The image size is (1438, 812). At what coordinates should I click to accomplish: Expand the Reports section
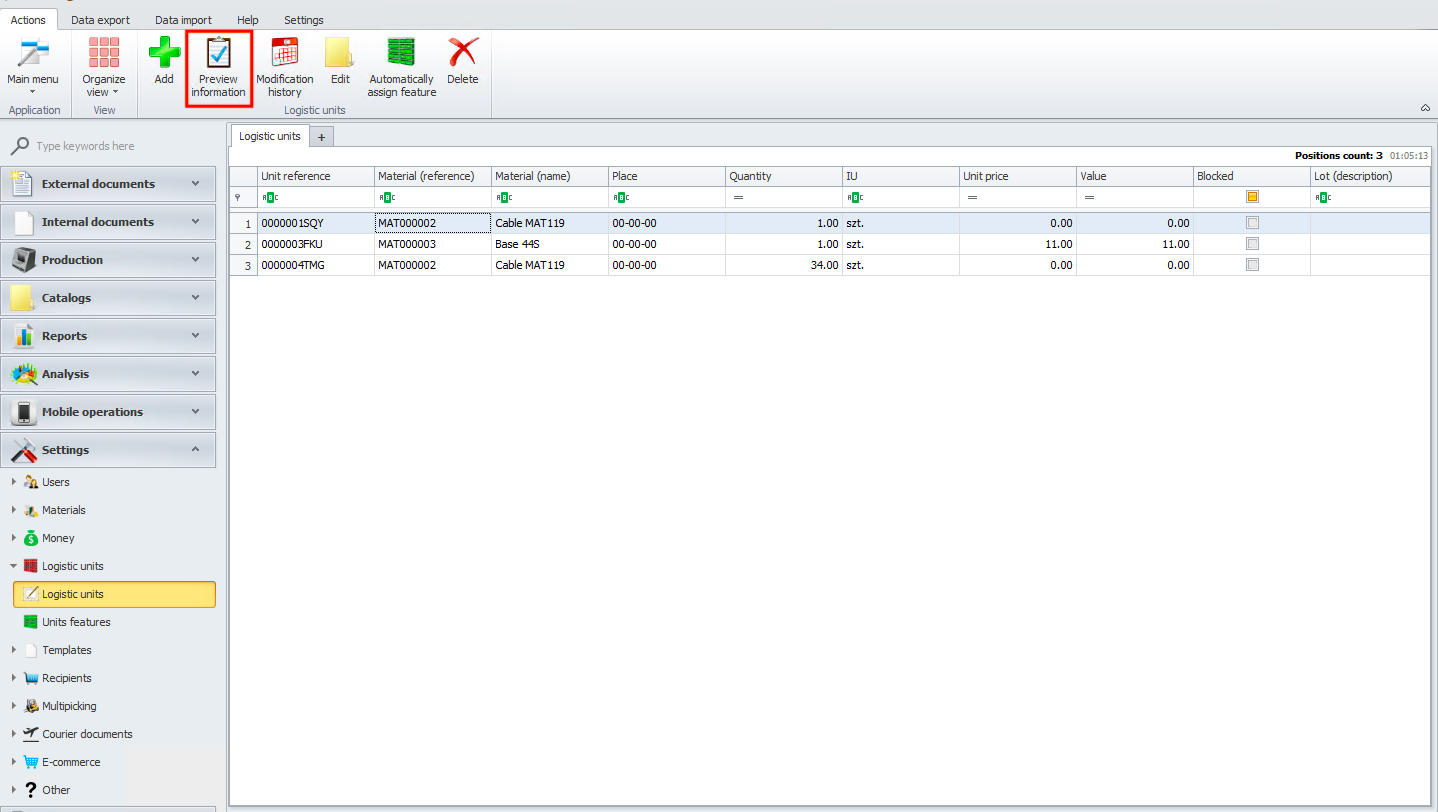coord(108,336)
